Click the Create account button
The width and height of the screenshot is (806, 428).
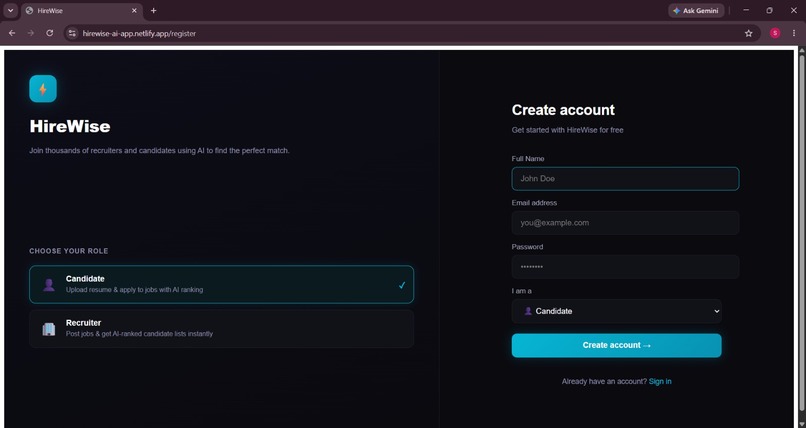[x=616, y=345]
